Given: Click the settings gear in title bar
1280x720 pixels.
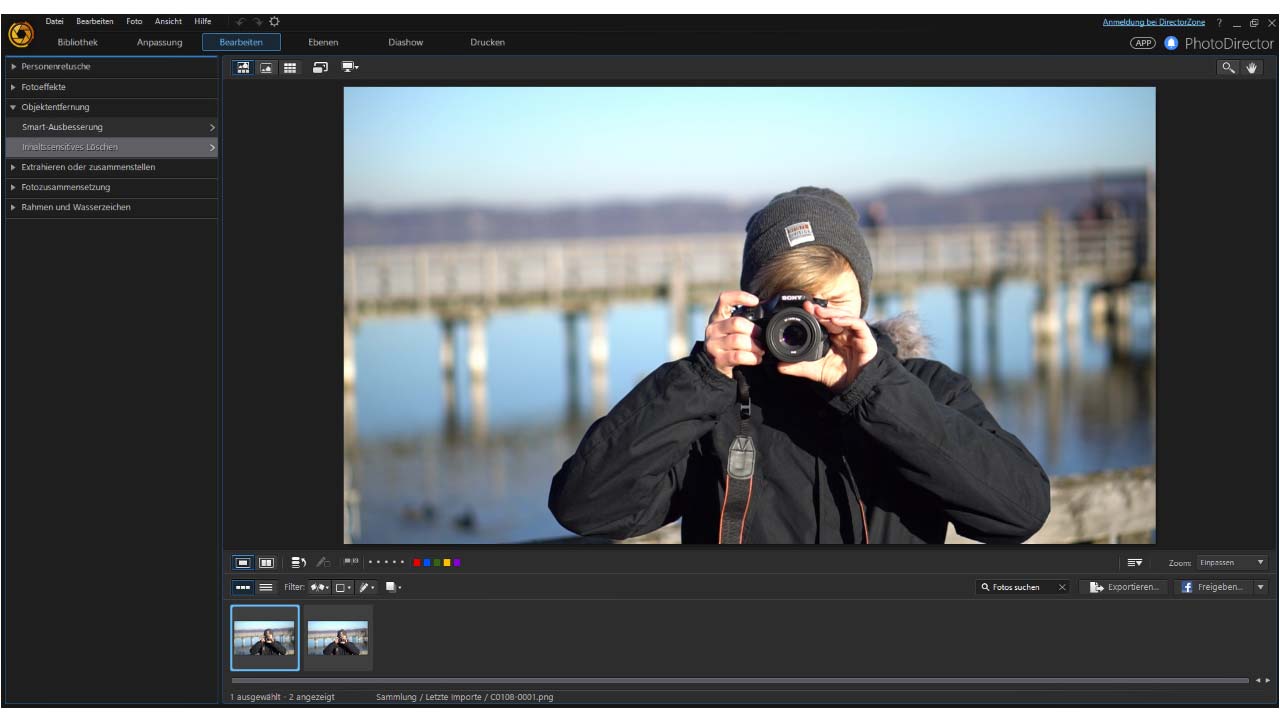Looking at the screenshot, I should click(x=275, y=21).
